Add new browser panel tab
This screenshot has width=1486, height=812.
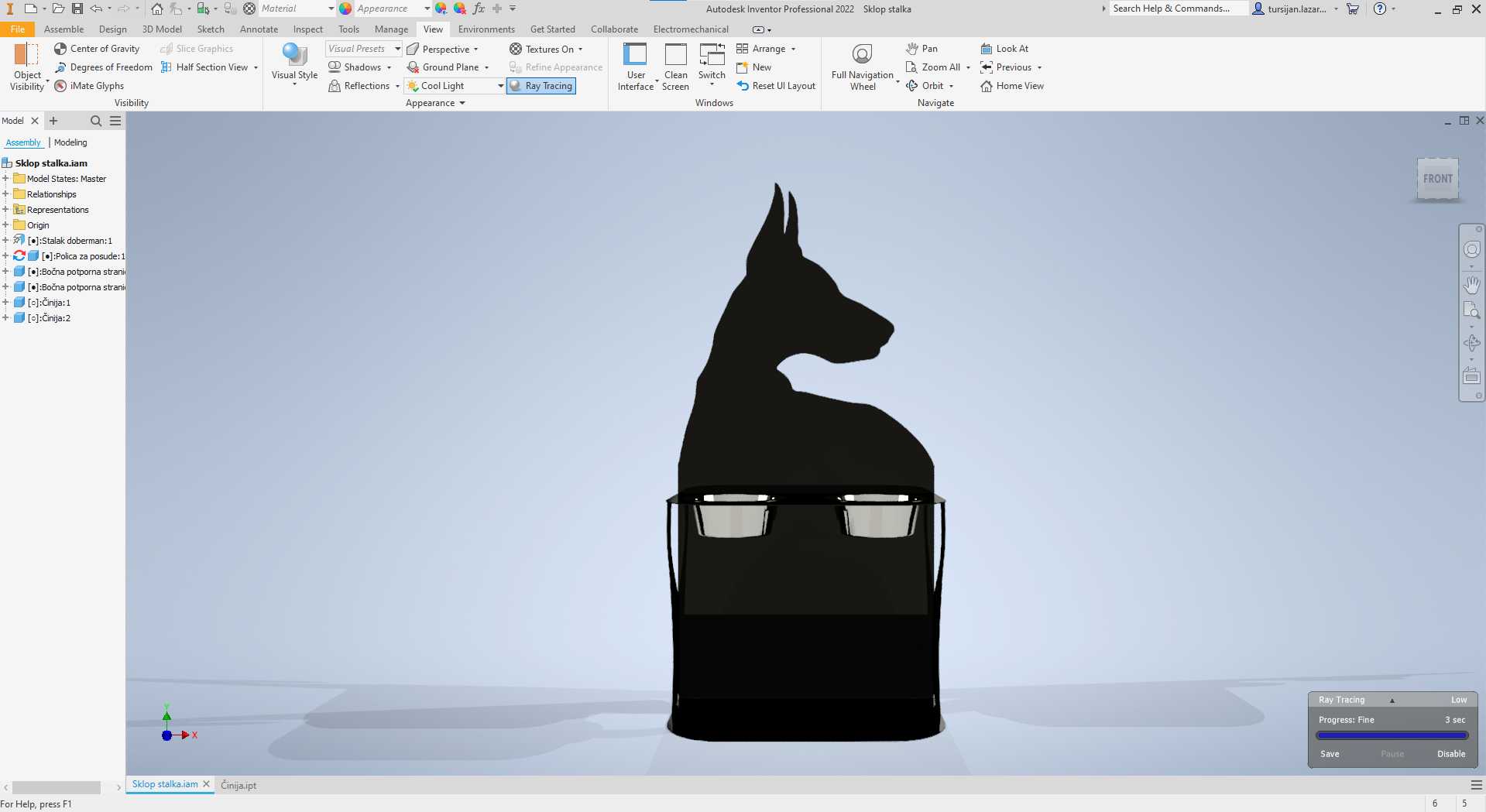53,121
